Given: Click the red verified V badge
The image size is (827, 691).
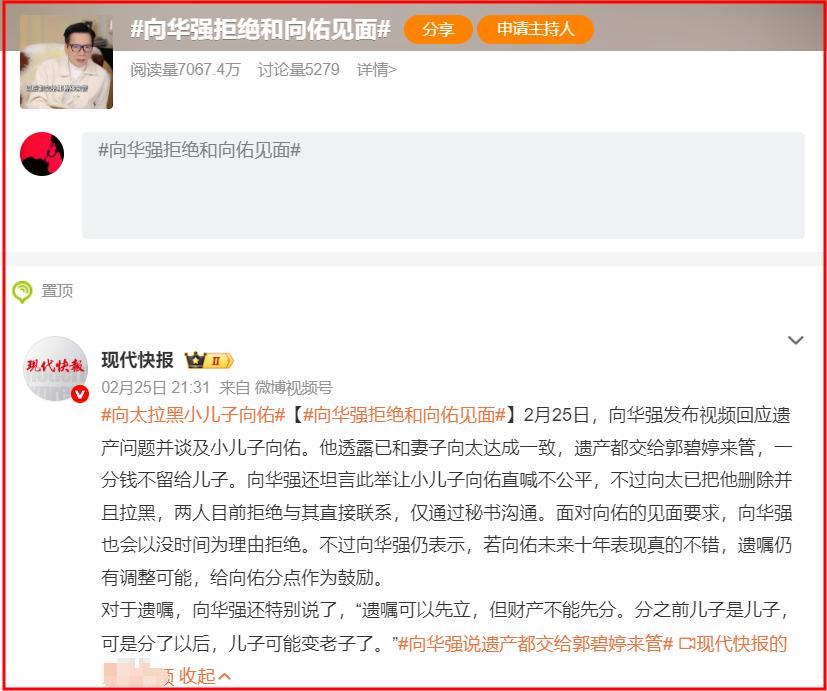Looking at the screenshot, I should click(80, 394).
